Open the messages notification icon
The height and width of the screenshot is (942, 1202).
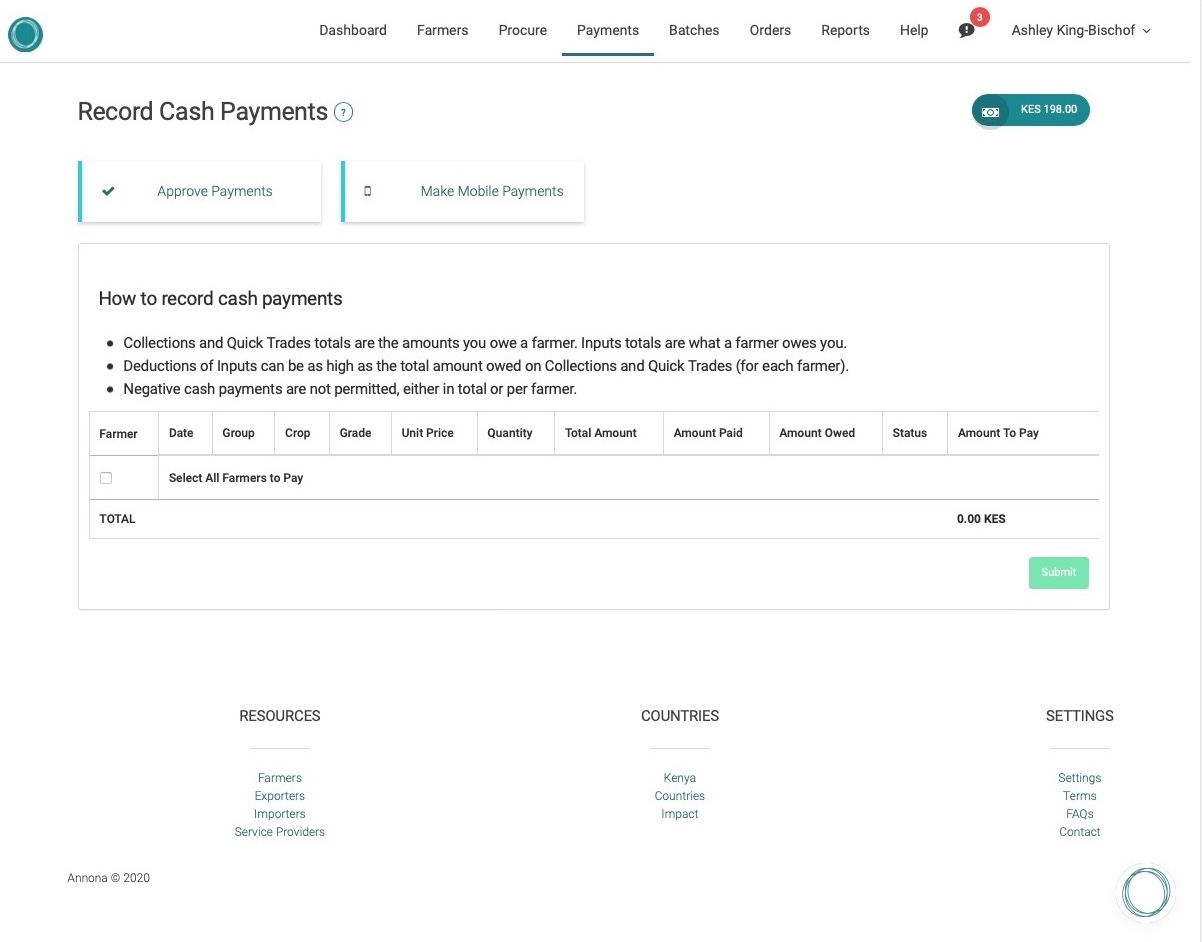pos(966,31)
